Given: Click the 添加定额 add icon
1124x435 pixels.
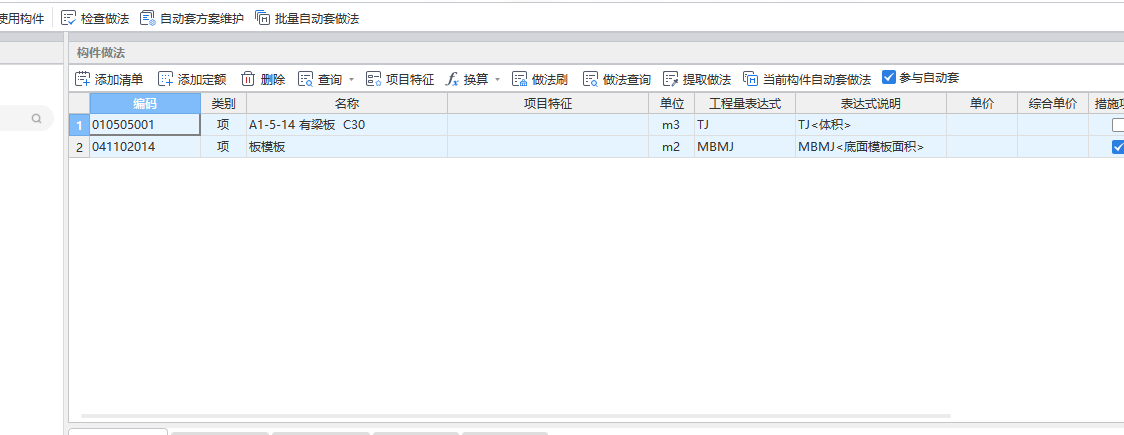Looking at the screenshot, I should click(166, 79).
